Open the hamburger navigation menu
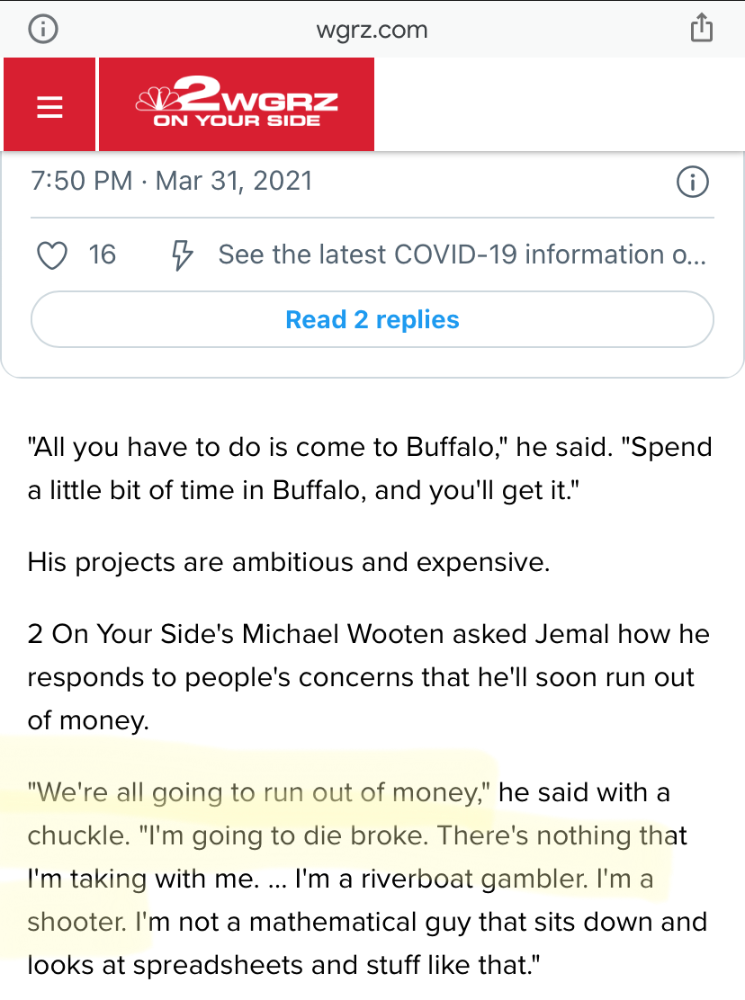The width and height of the screenshot is (745, 1000). click(49, 105)
